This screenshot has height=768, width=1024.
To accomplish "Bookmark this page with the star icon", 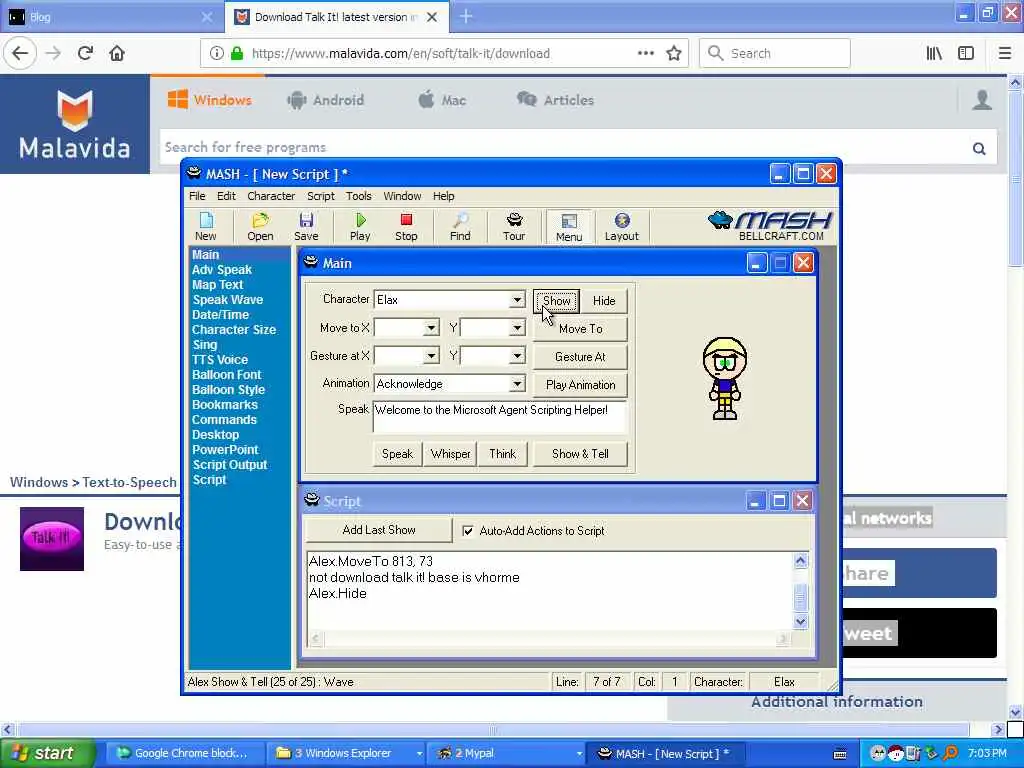I will coord(674,54).
